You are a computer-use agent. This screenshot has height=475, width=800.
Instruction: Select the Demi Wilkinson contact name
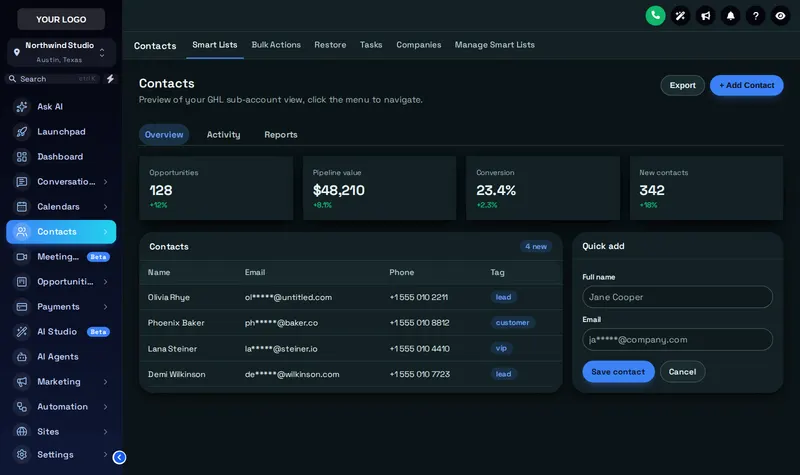click(177, 374)
